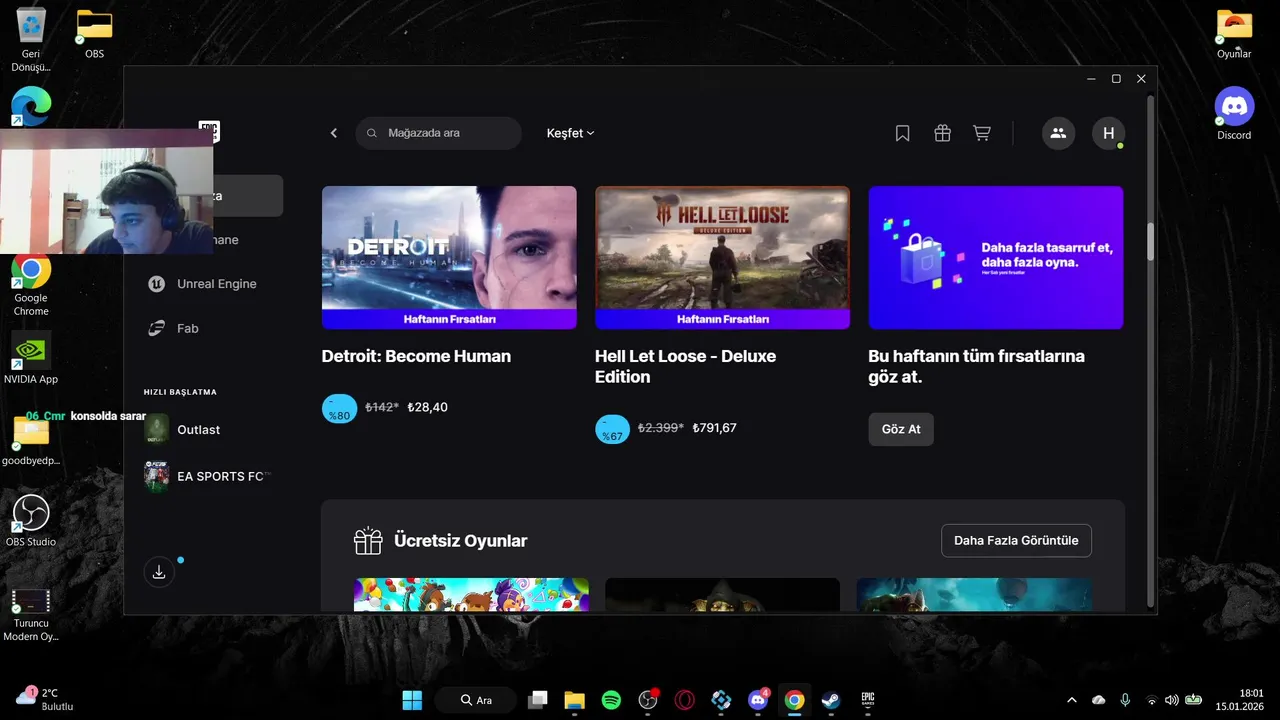Expand the Keşfet dropdown
Image resolution: width=1280 pixels, height=720 pixels.
click(570, 133)
